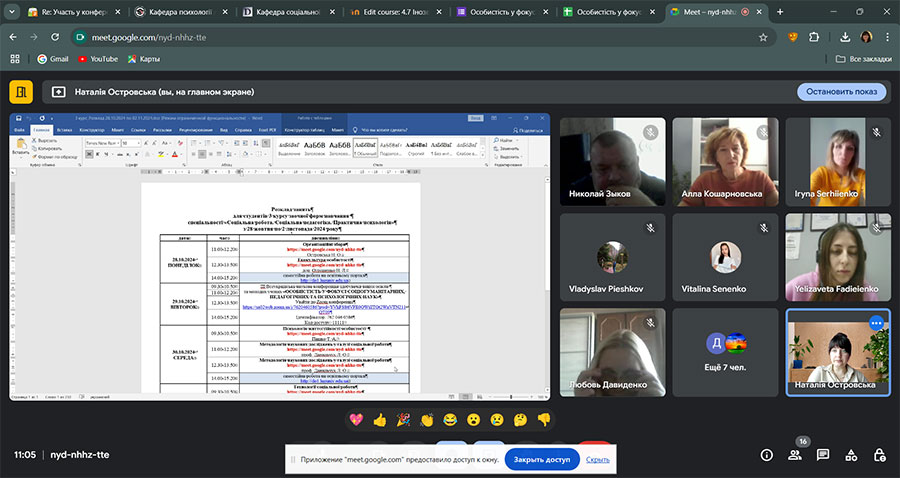Open the activities panel icon
900x478 pixels.
(x=851, y=454)
